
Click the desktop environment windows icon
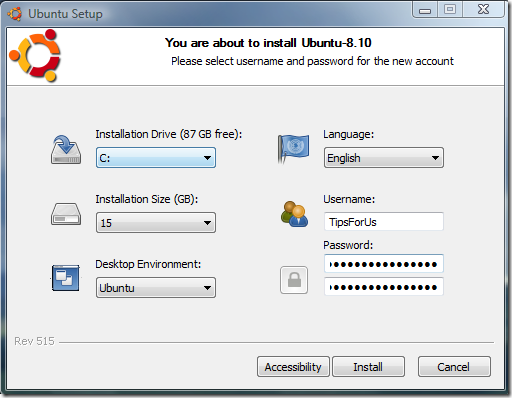pyautogui.click(x=66, y=278)
